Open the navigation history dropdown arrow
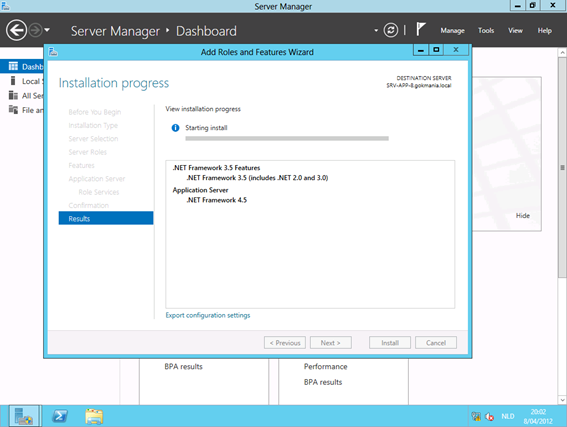This screenshot has width=567, height=427. pos(47,30)
